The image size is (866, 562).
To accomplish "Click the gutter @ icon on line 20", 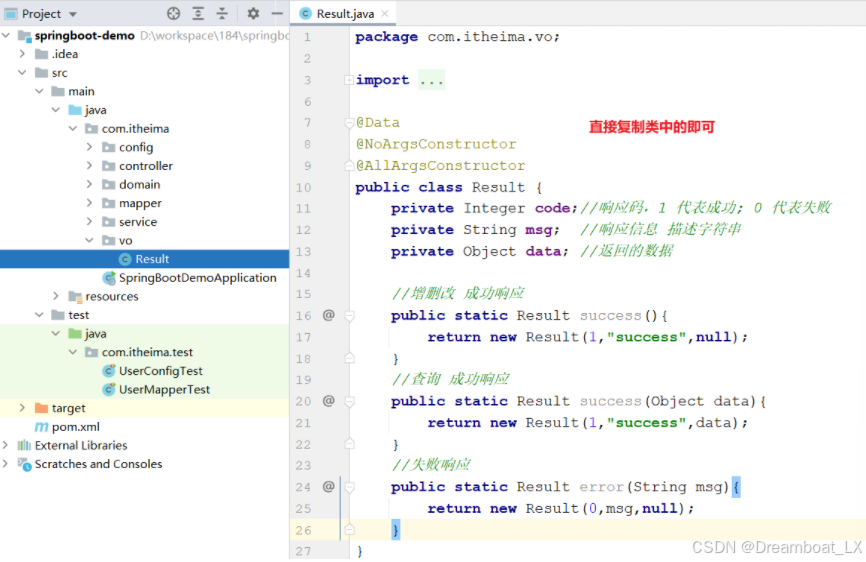I will tap(329, 401).
